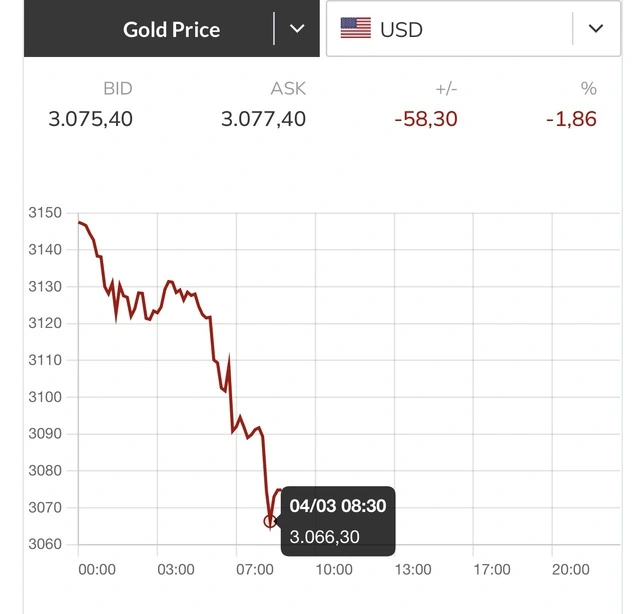Click the 13:00 time axis label
The image size is (640, 614).
(413, 569)
